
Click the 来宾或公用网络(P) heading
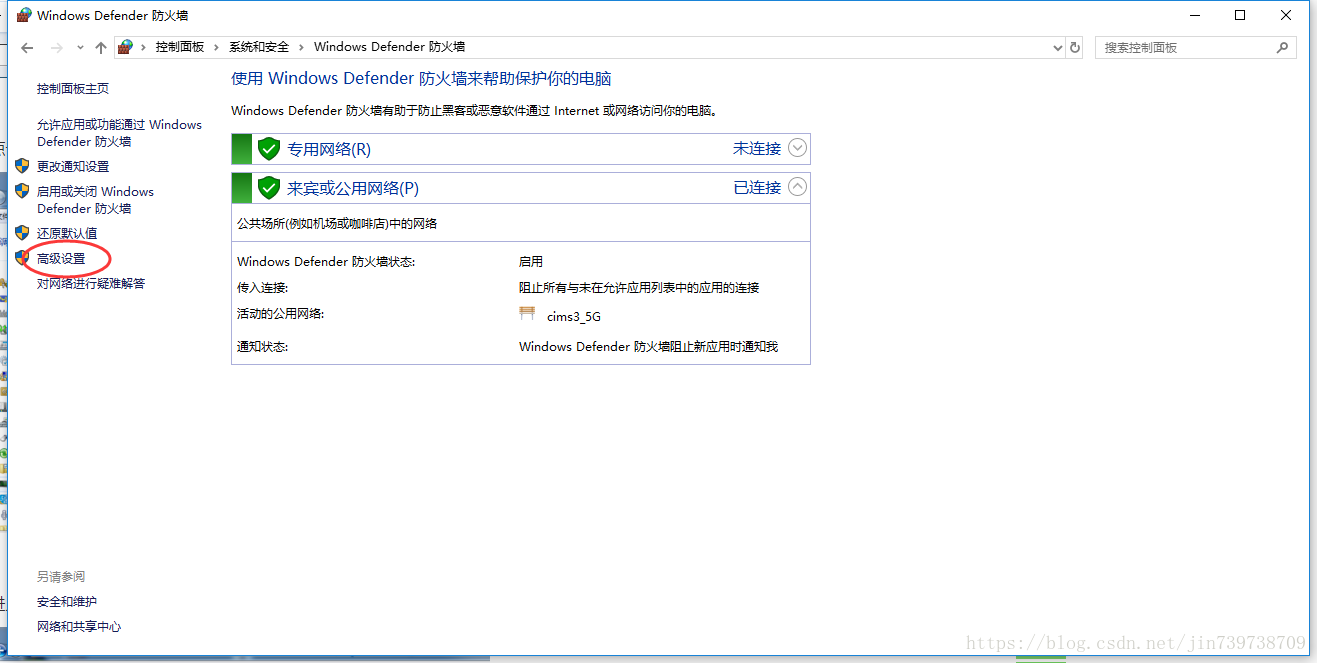click(x=353, y=188)
